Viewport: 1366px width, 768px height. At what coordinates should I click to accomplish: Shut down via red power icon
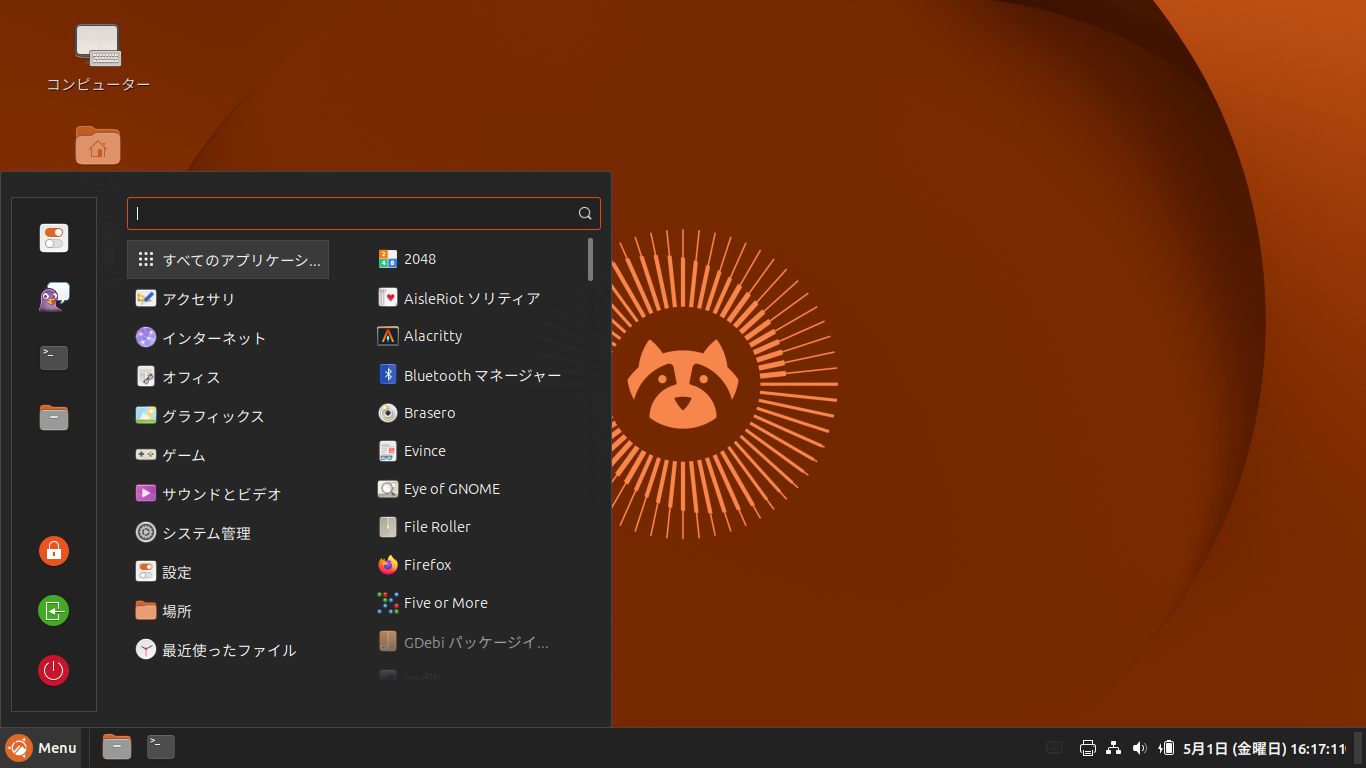54,670
